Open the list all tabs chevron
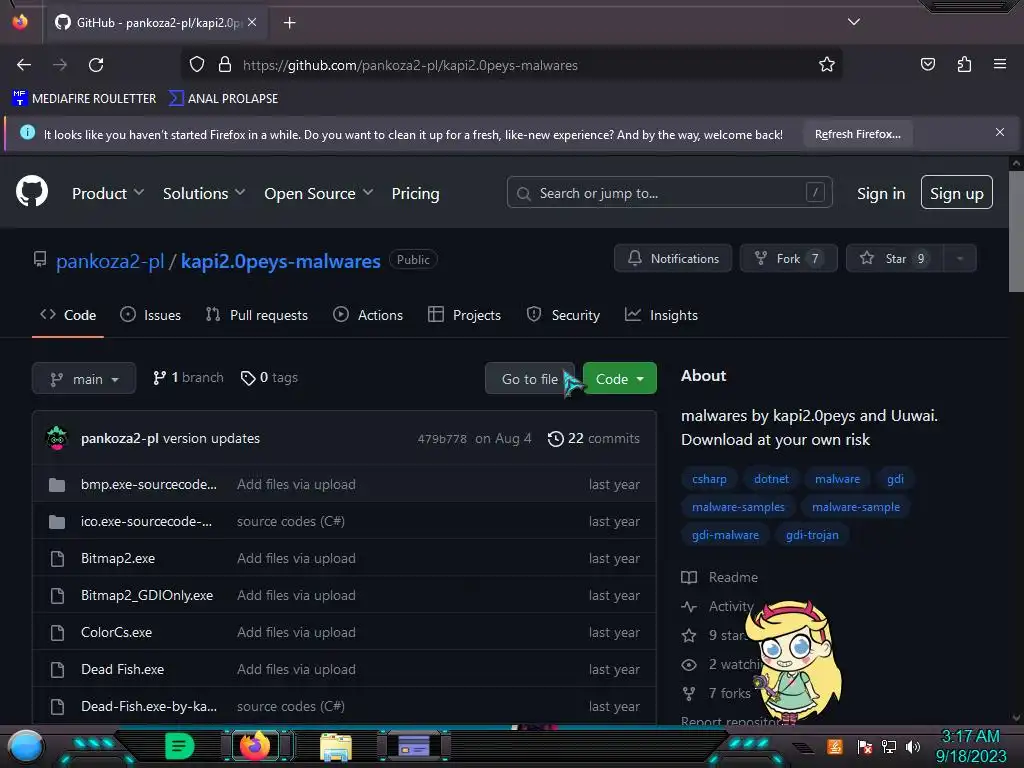Image resolution: width=1024 pixels, height=768 pixels. pos(854,22)
